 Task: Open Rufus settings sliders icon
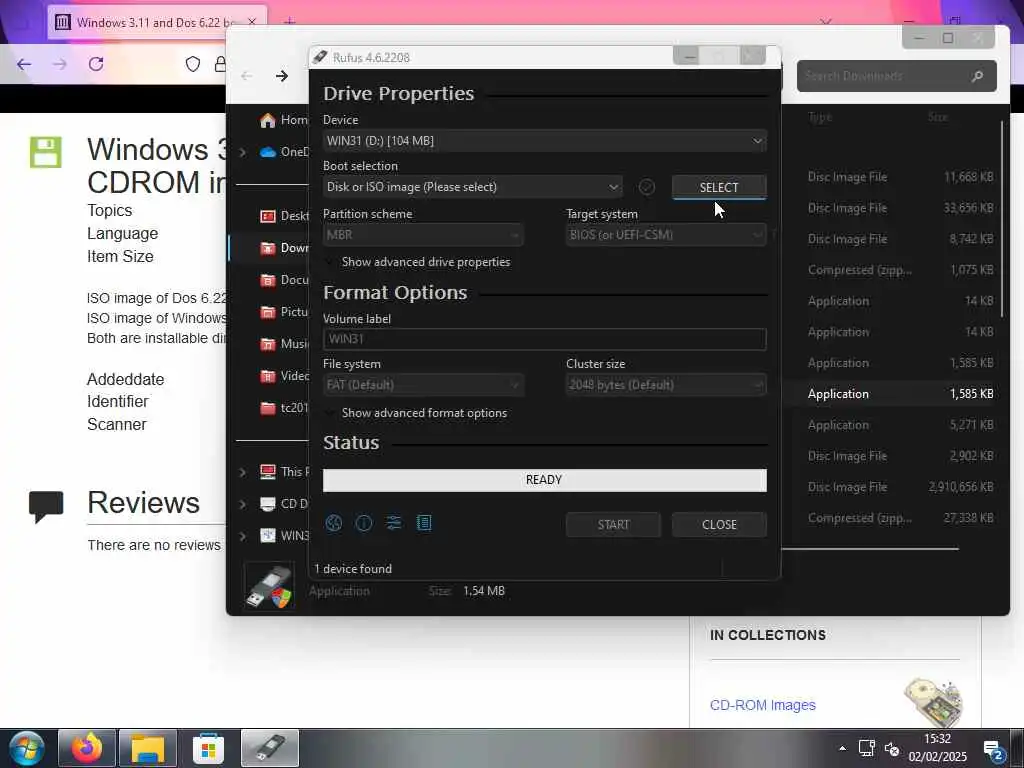[x=394, y=523]
